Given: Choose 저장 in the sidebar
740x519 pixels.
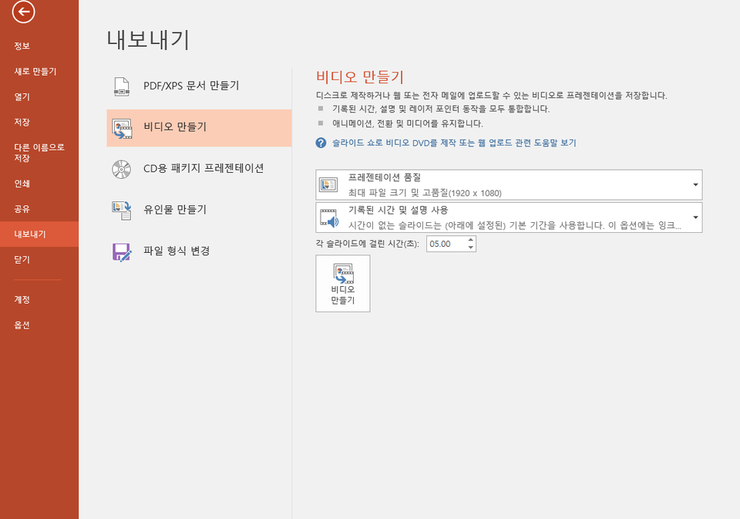Looking at the screenshot, I should (22, 122).
